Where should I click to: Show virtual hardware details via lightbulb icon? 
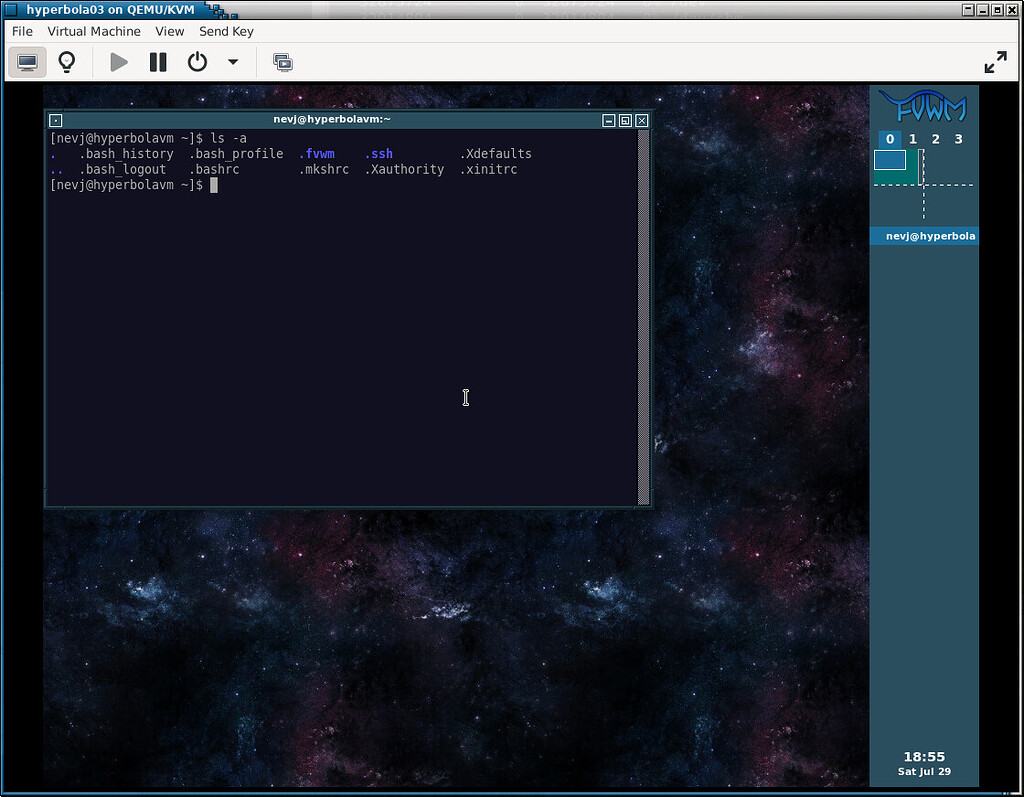tap(66, 61)
